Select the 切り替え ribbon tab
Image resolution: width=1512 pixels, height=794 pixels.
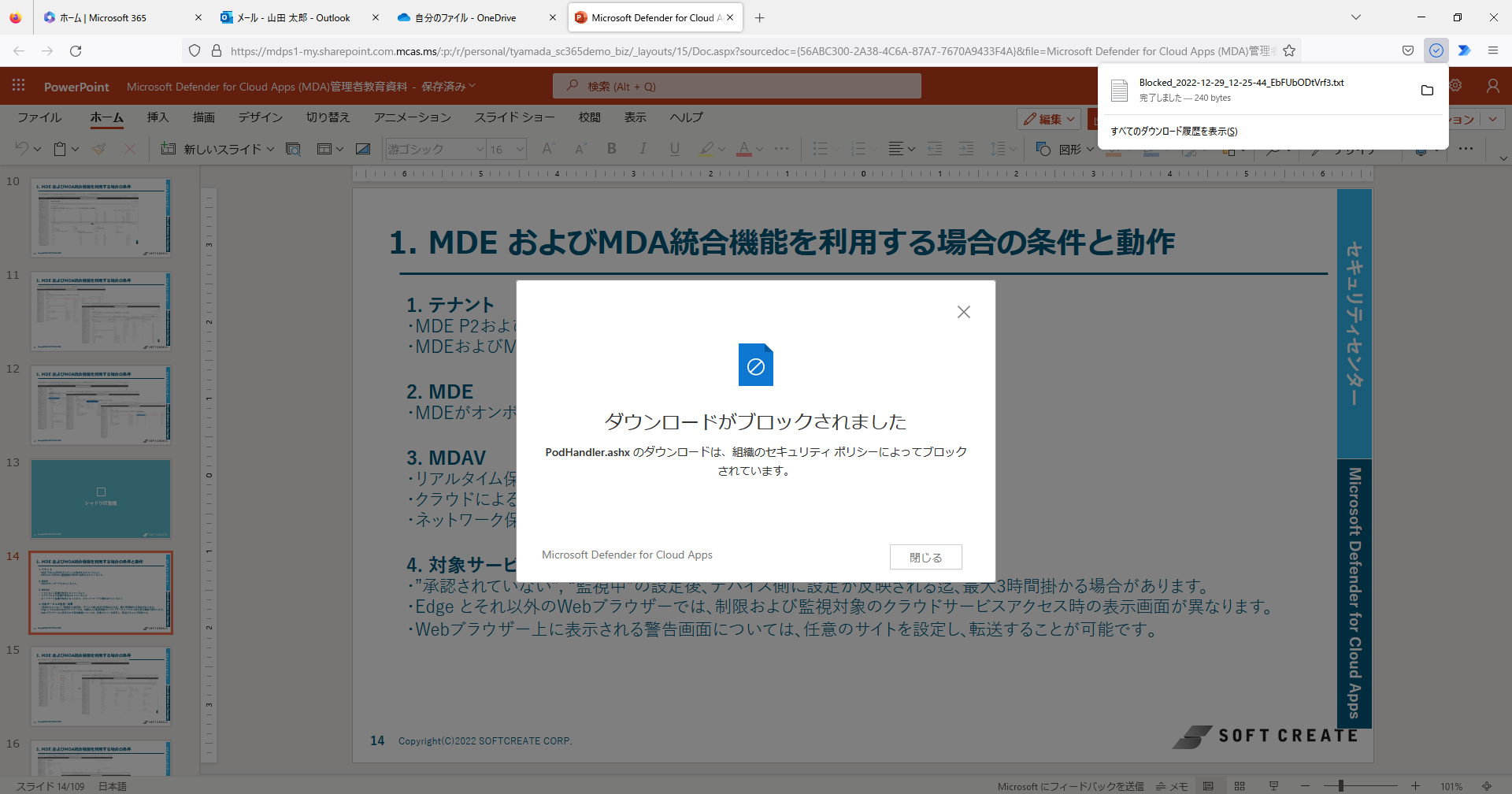click(328, 117)
